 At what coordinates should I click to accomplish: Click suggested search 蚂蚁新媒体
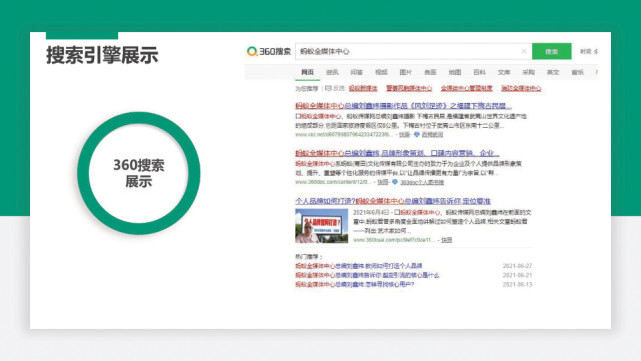[x=363, y=88]
